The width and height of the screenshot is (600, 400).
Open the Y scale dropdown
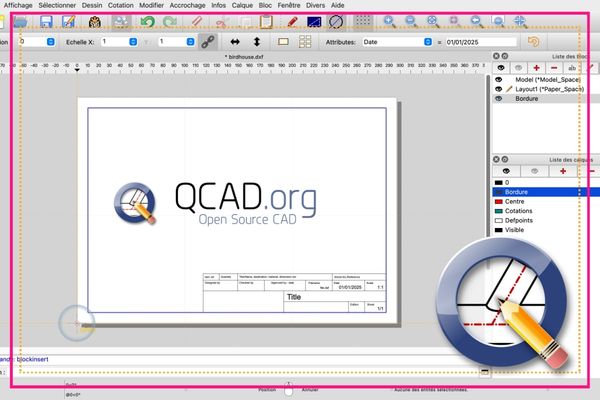(x=190, y=42)
